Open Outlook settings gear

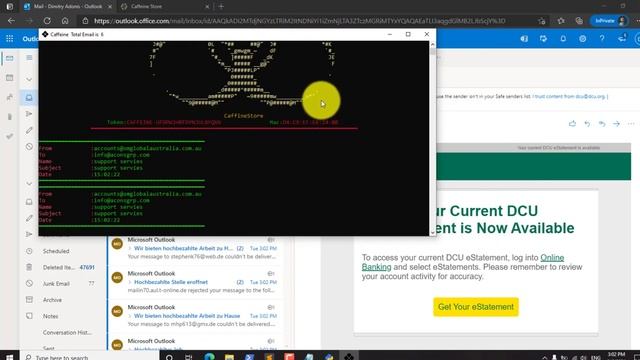(582, 39)
